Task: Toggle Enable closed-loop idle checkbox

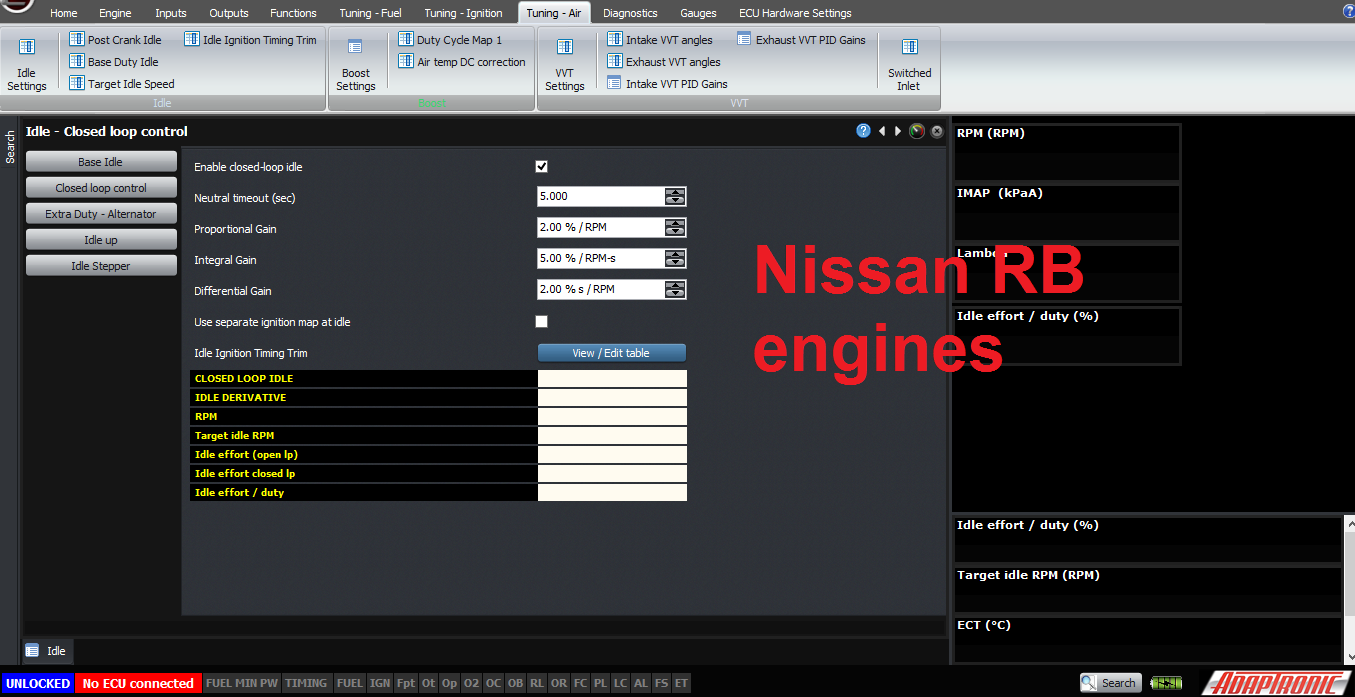Action: (542, 167)
